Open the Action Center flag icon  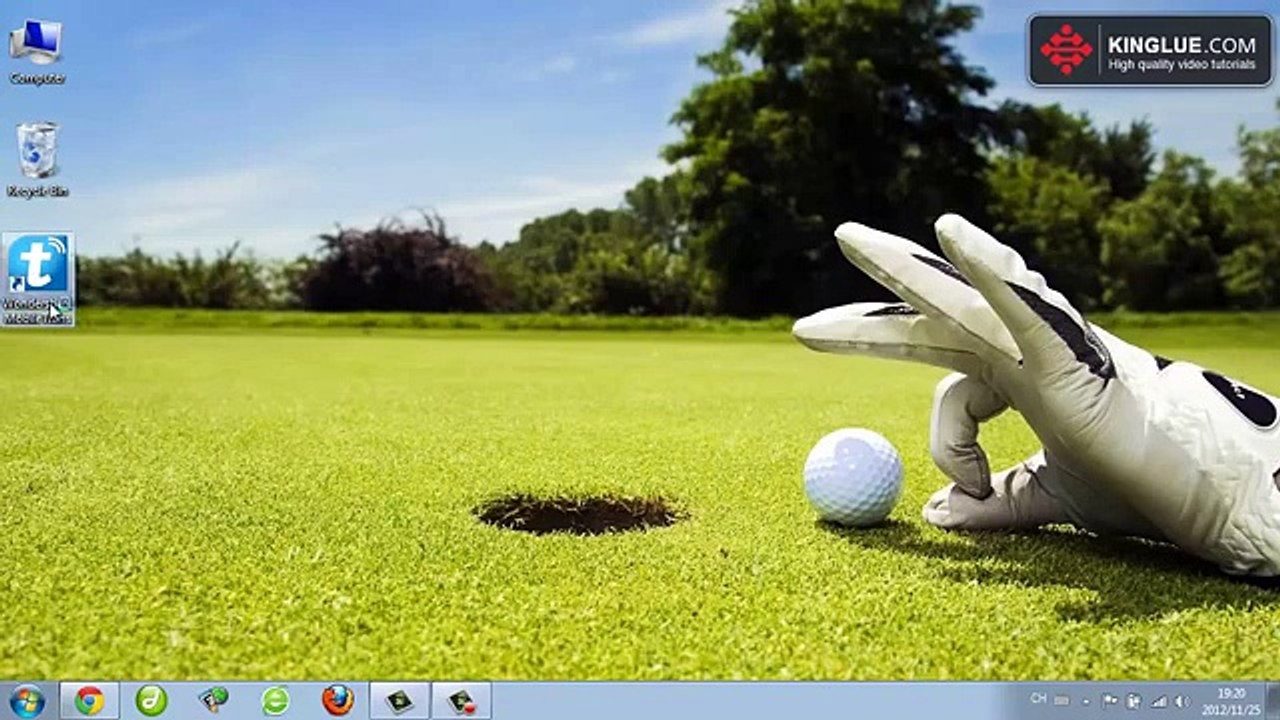pyautogui.click(x=1110, y=701)
